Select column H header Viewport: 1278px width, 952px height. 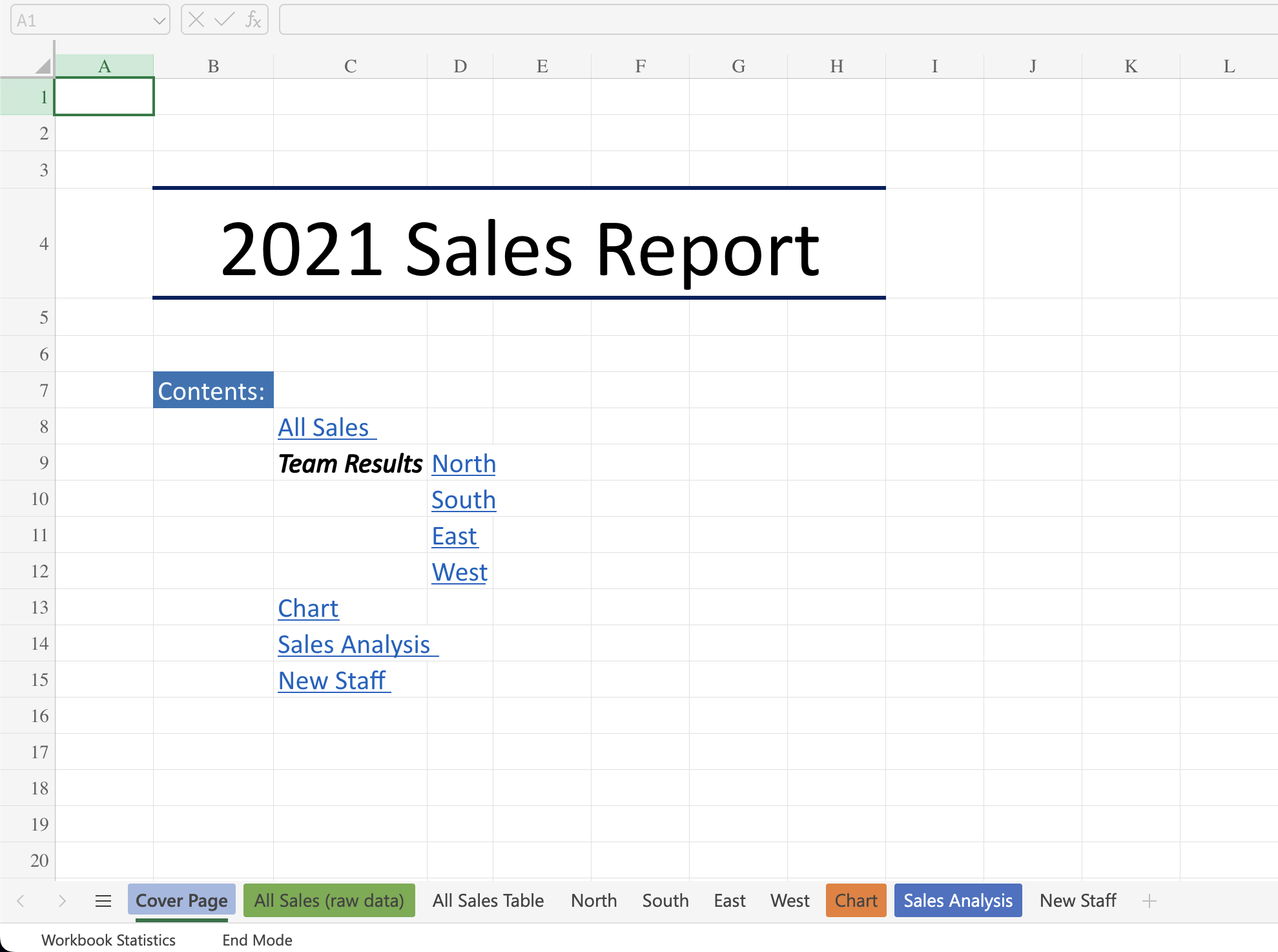(836, 66)
